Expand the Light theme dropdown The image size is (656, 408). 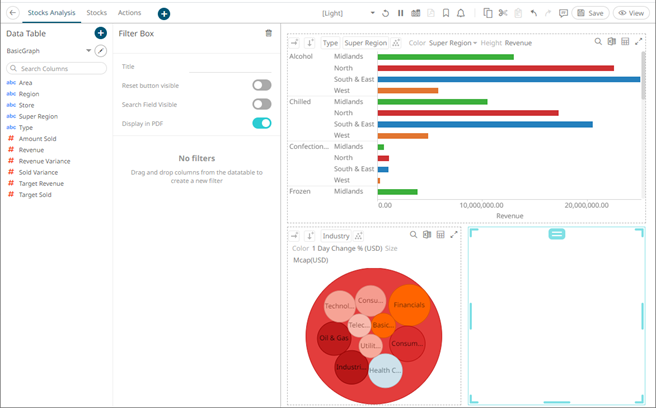point(346,13)
